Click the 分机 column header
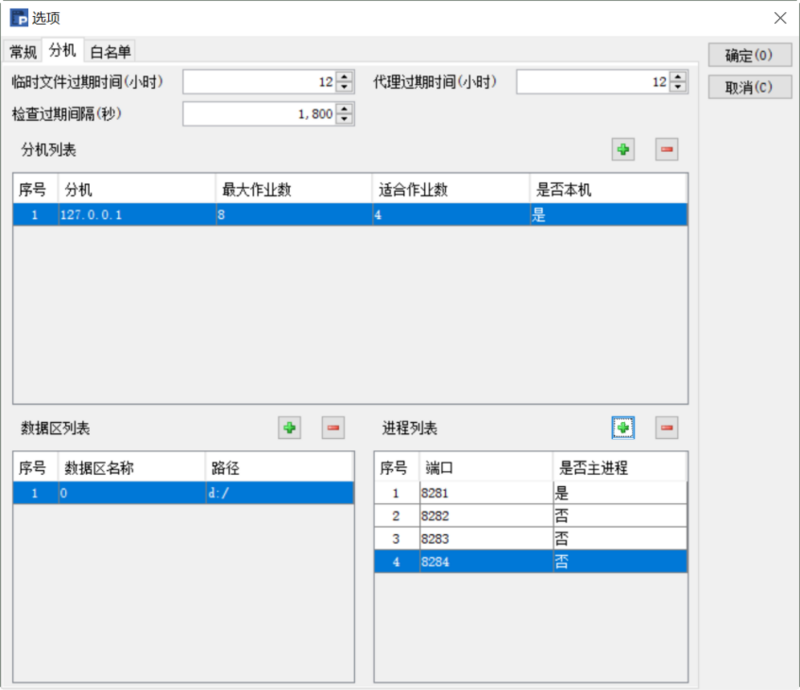This screenshot has width=800, height=690. click(137, 189)
